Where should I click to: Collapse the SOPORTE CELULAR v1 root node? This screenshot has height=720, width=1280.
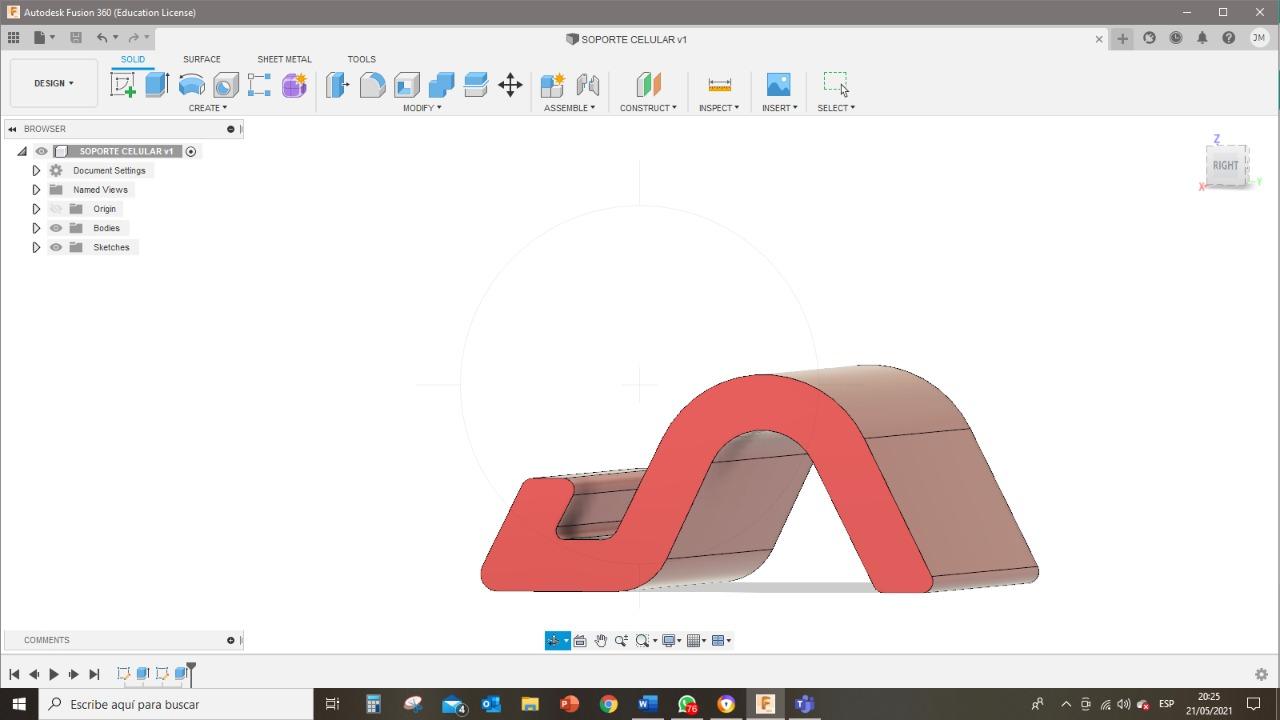coord(22,151)
